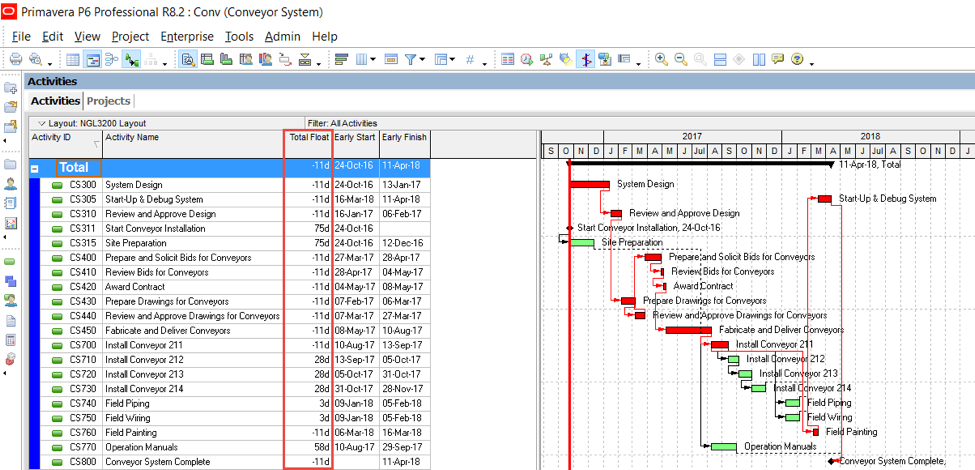
Task: Click the two-pane split icon
Action: click(x=758, y=60)
